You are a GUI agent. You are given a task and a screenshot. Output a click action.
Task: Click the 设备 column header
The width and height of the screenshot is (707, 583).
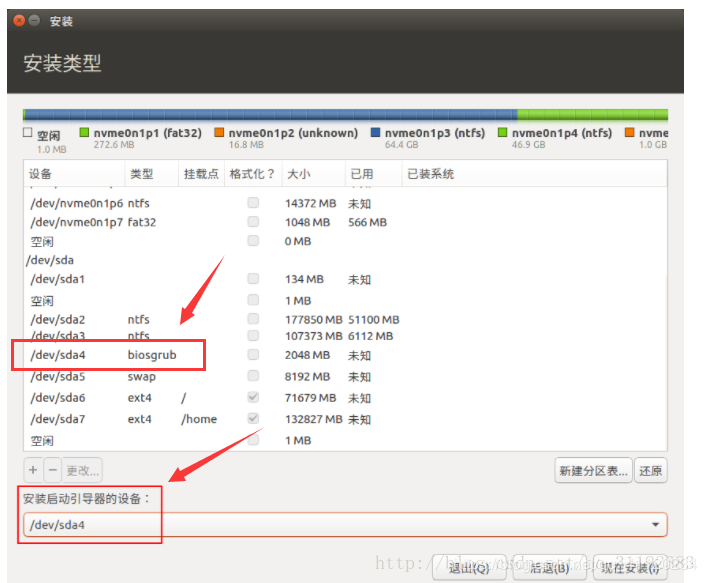tap(74, 174)
